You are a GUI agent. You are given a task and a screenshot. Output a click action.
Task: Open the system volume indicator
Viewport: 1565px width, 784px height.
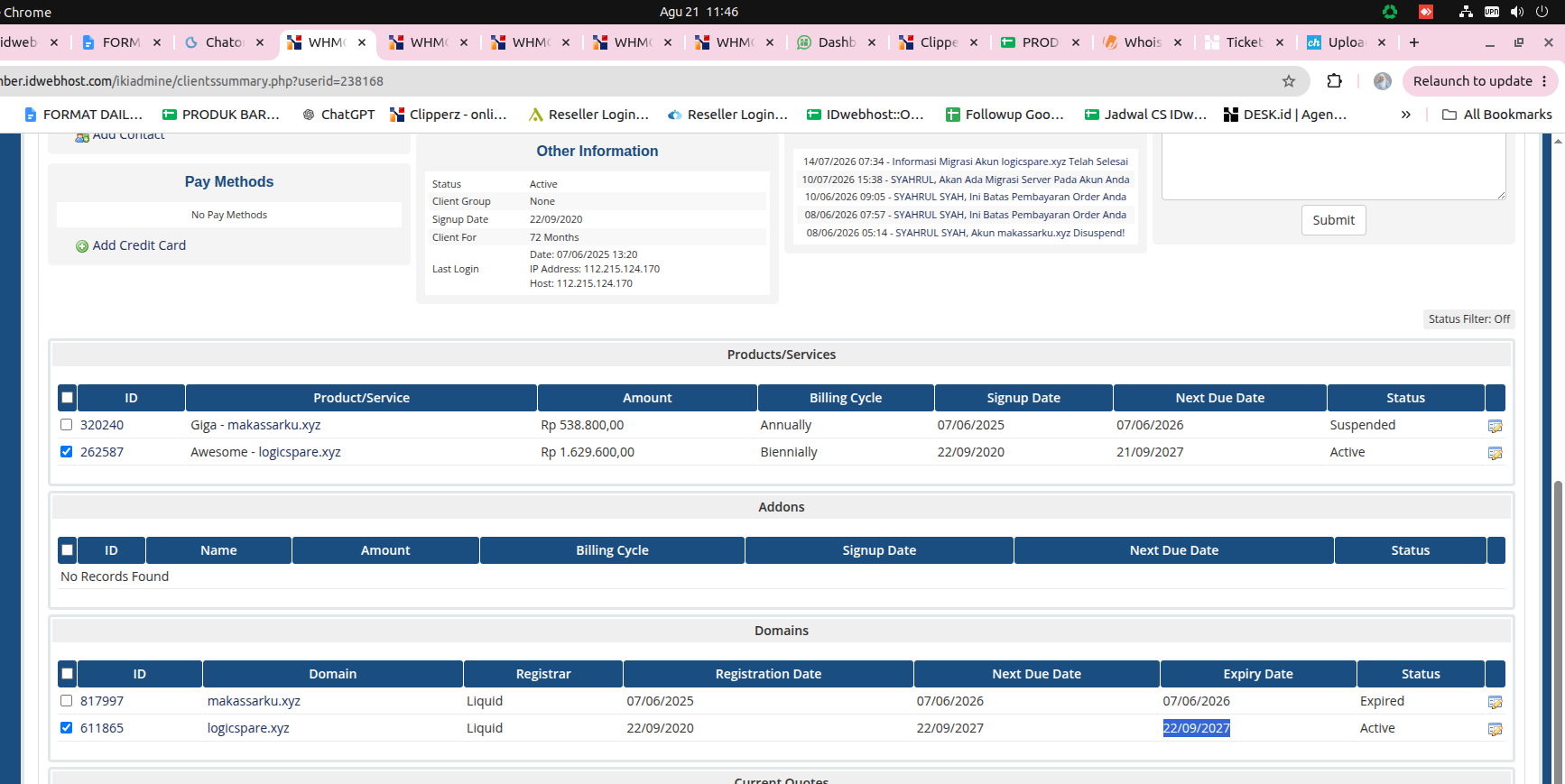pyautogui.click(x=1517, y=12)
